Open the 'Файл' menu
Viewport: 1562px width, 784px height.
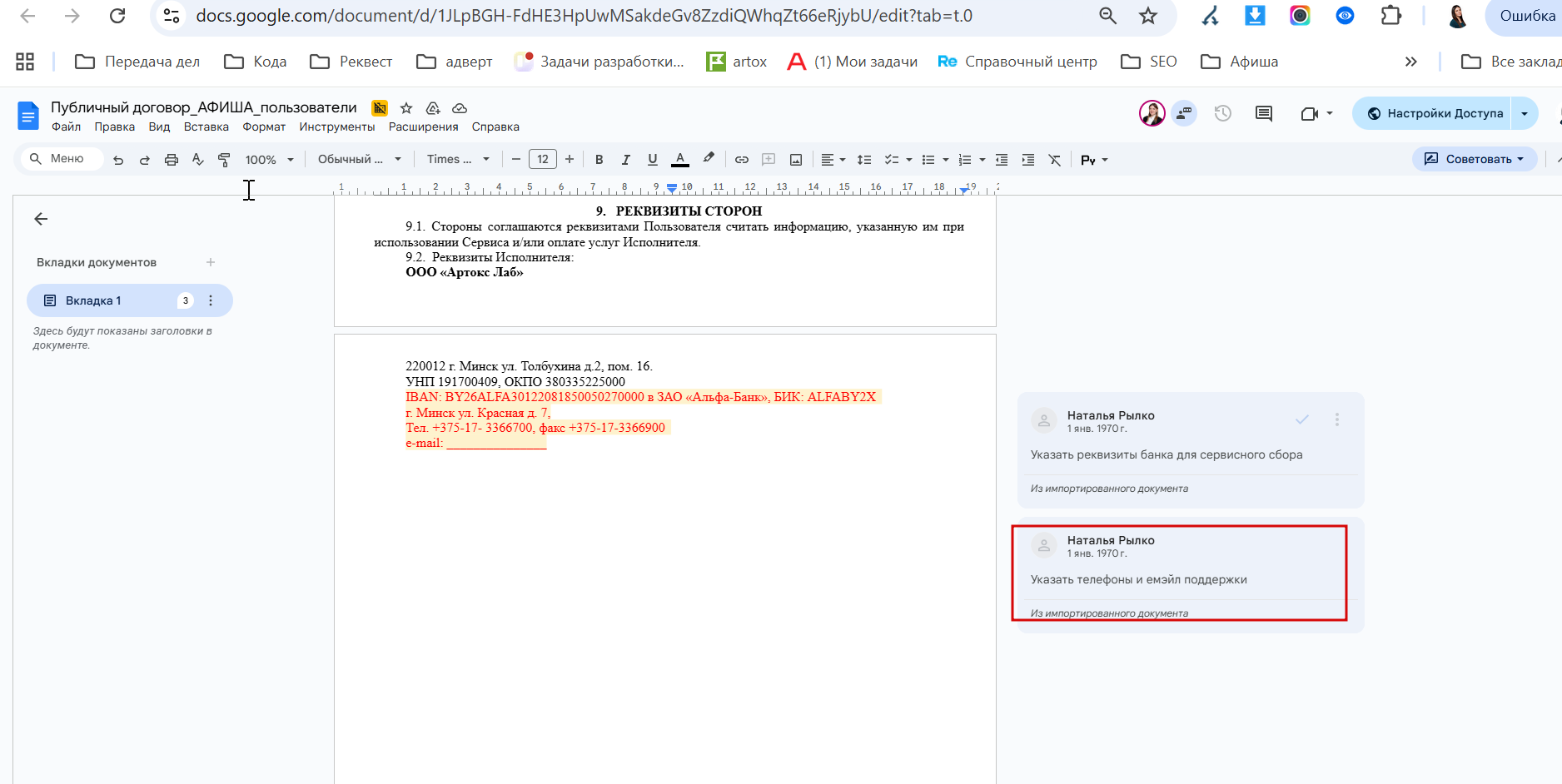[66, 127]
